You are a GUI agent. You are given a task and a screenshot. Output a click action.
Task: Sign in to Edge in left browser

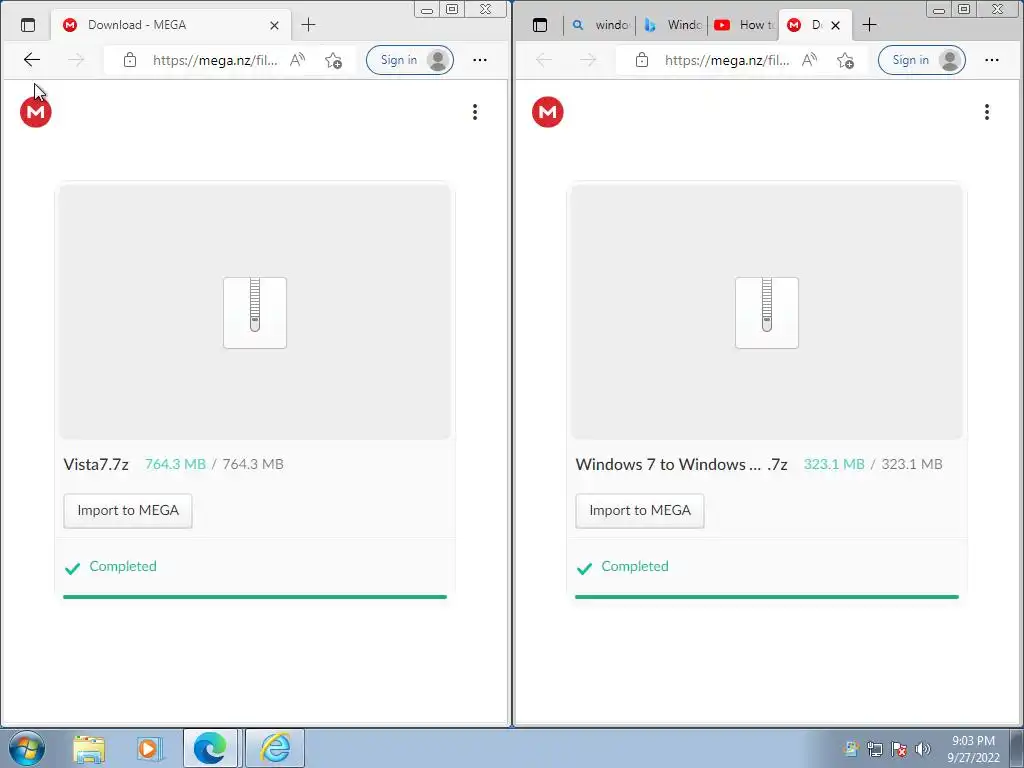[x=409, y=60]
